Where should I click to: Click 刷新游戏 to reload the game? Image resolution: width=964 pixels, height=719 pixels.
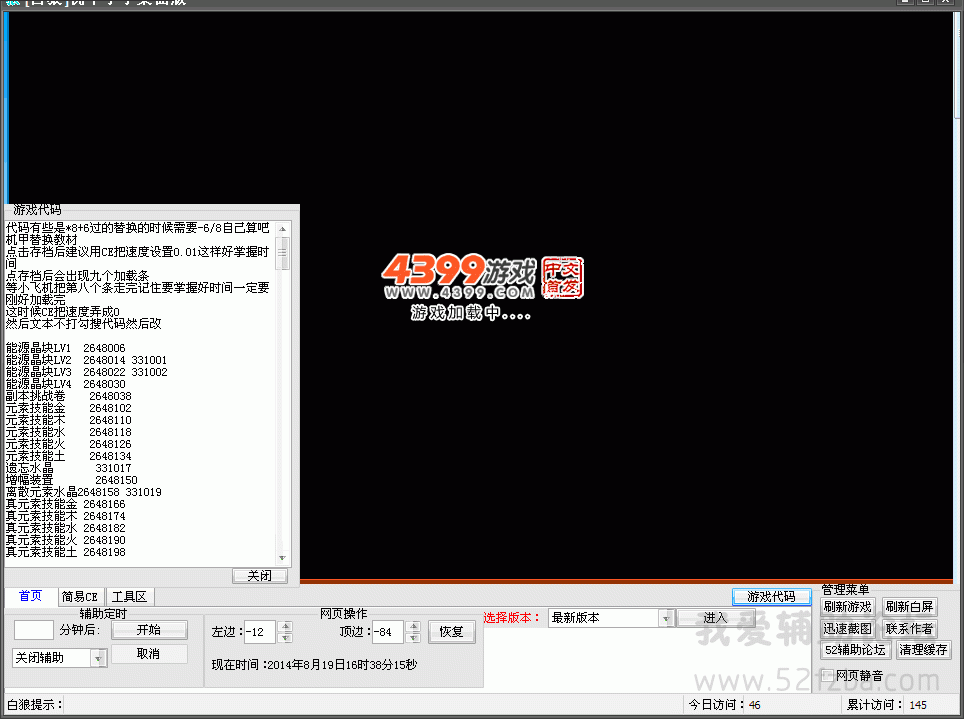click(x=848, y=607)
